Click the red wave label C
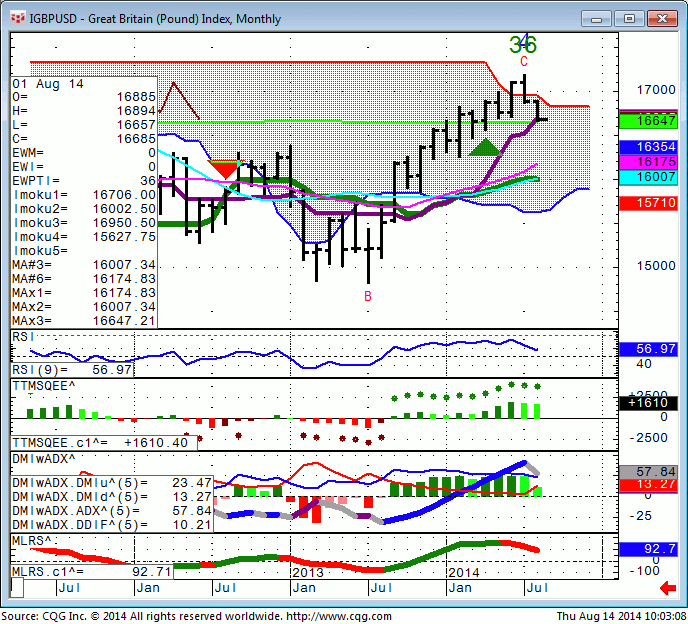 tap(524, 61)
